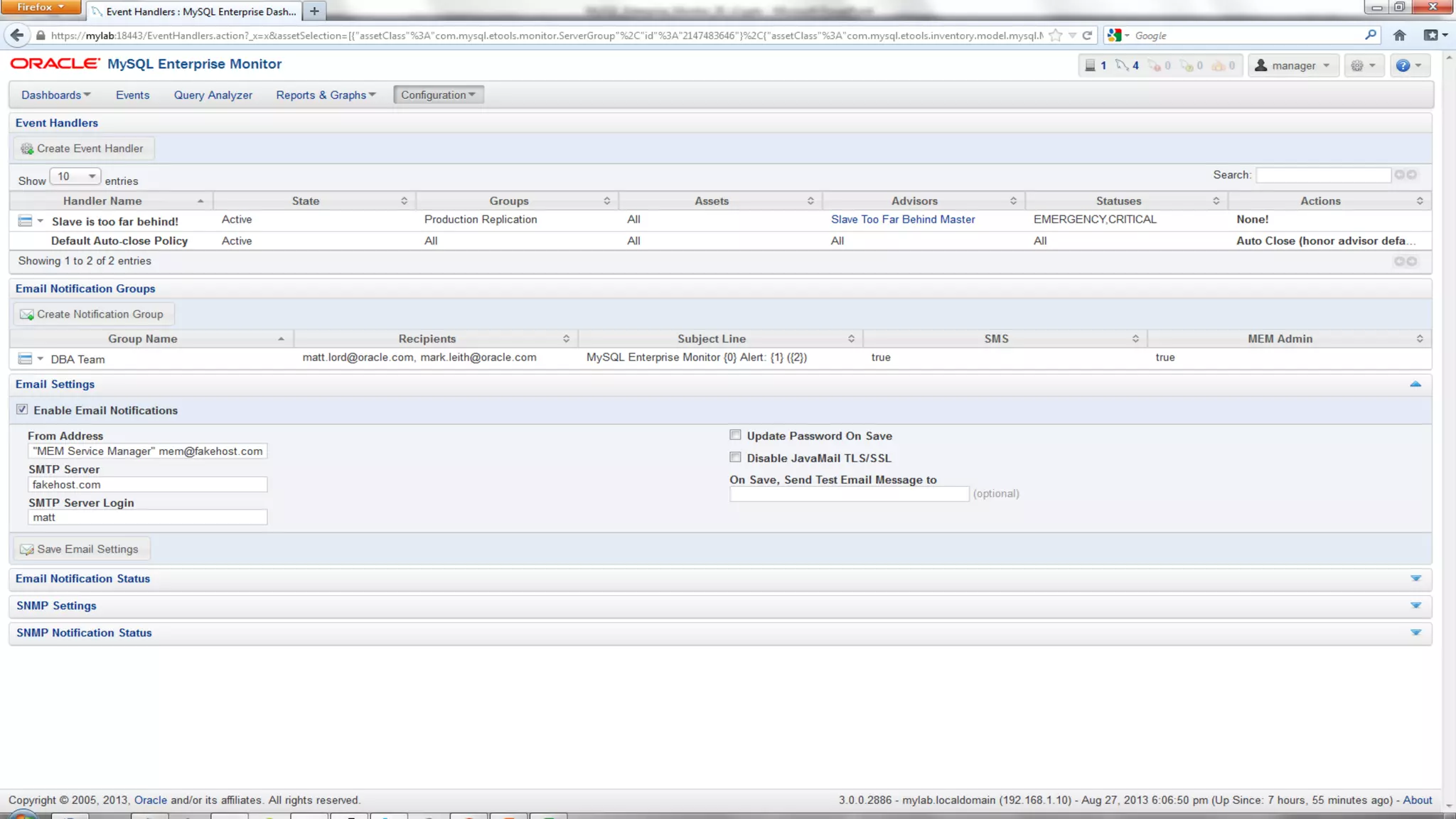Viewport: 1456px width, 819px height.
Task: Select Default Auto-close Policy handler name
Action: [x=119, y=241]
